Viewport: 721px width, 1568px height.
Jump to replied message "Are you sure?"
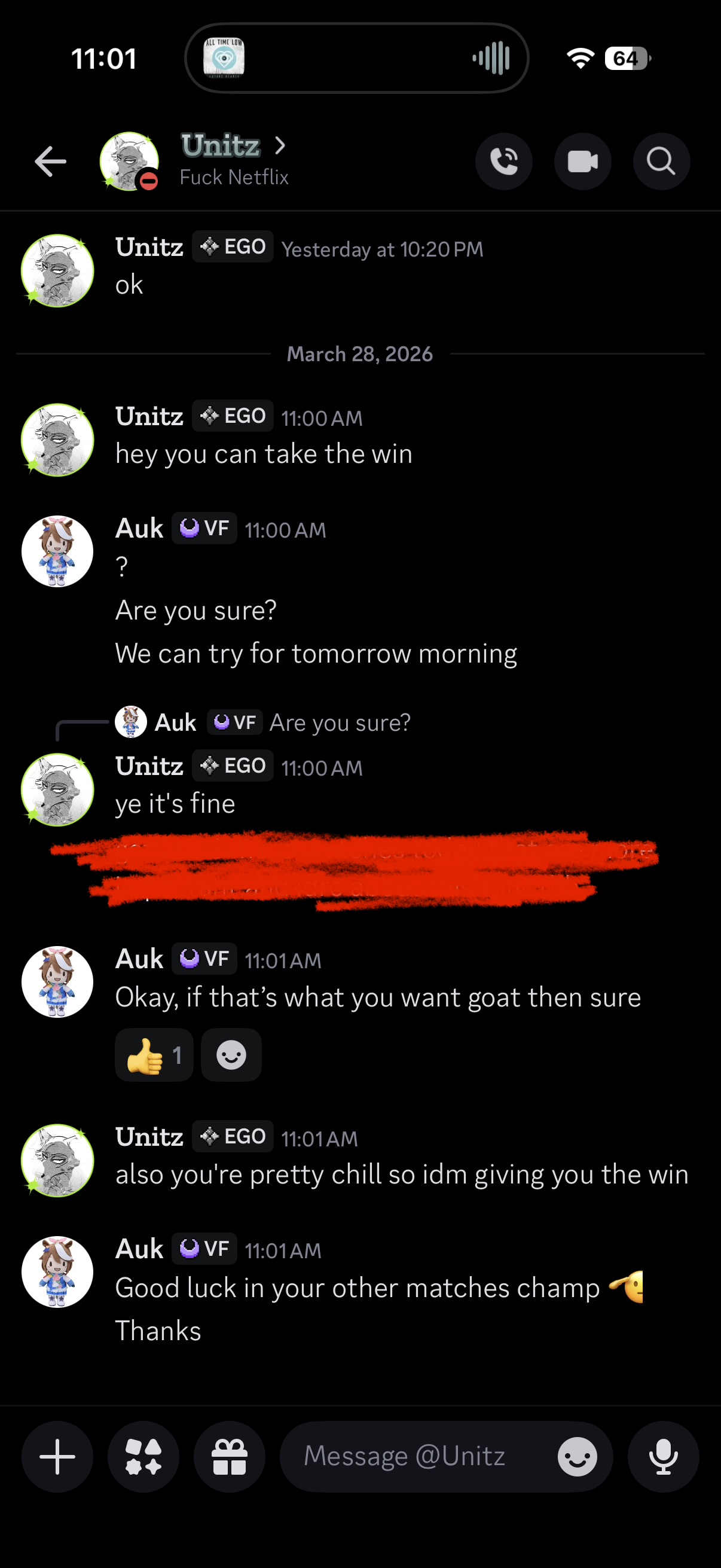[340, 722]
